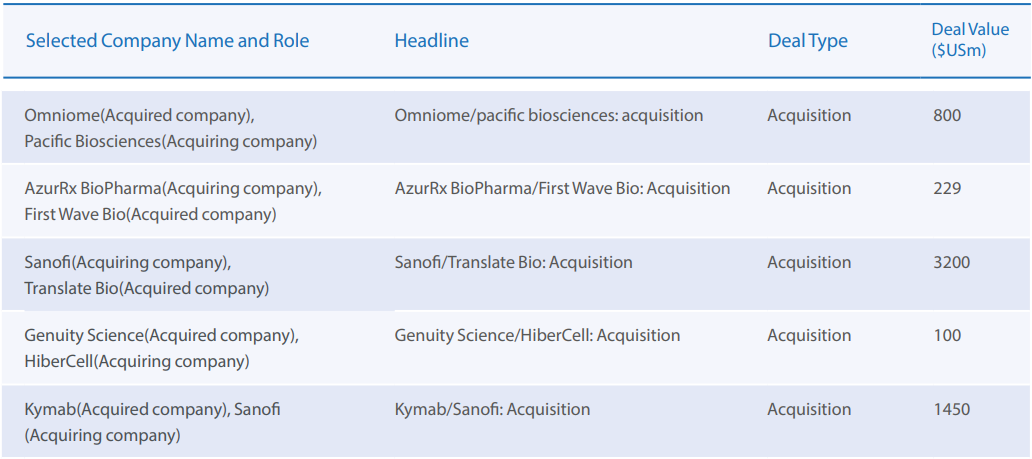The height and width of the screenshot is (459, 1032).
Task: Open the 'Sanofi/Translate Bio: Acquisition' headline
Action: pyautogui.click(x=513, y=263)
